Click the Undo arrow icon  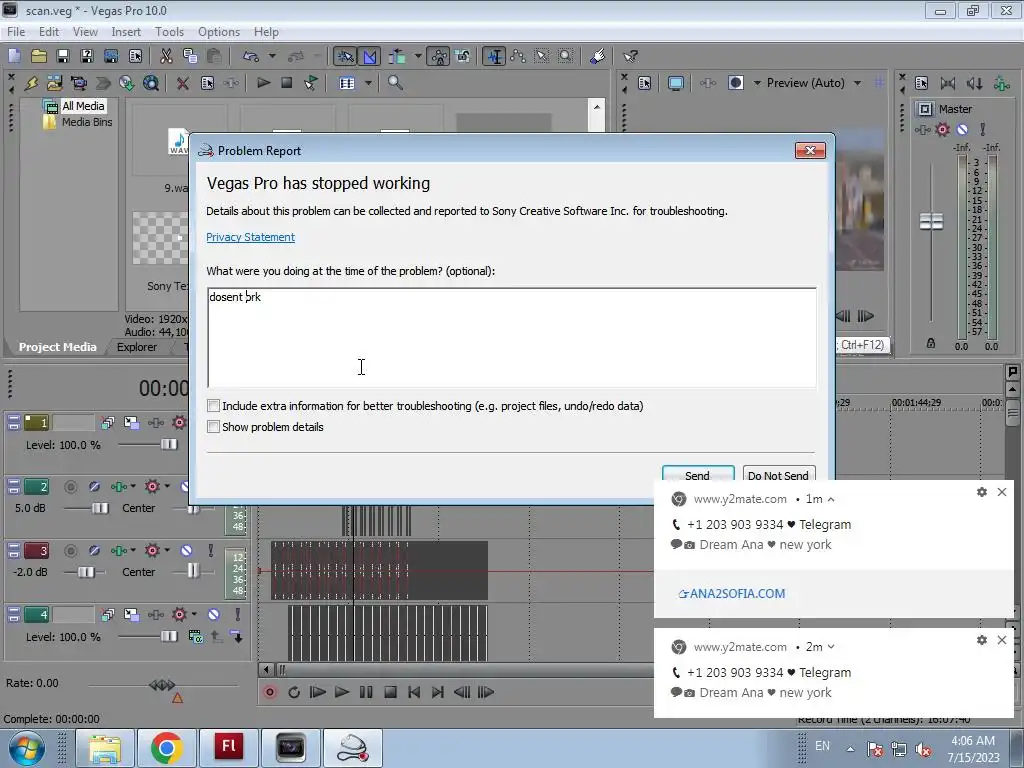click(251, 56)
